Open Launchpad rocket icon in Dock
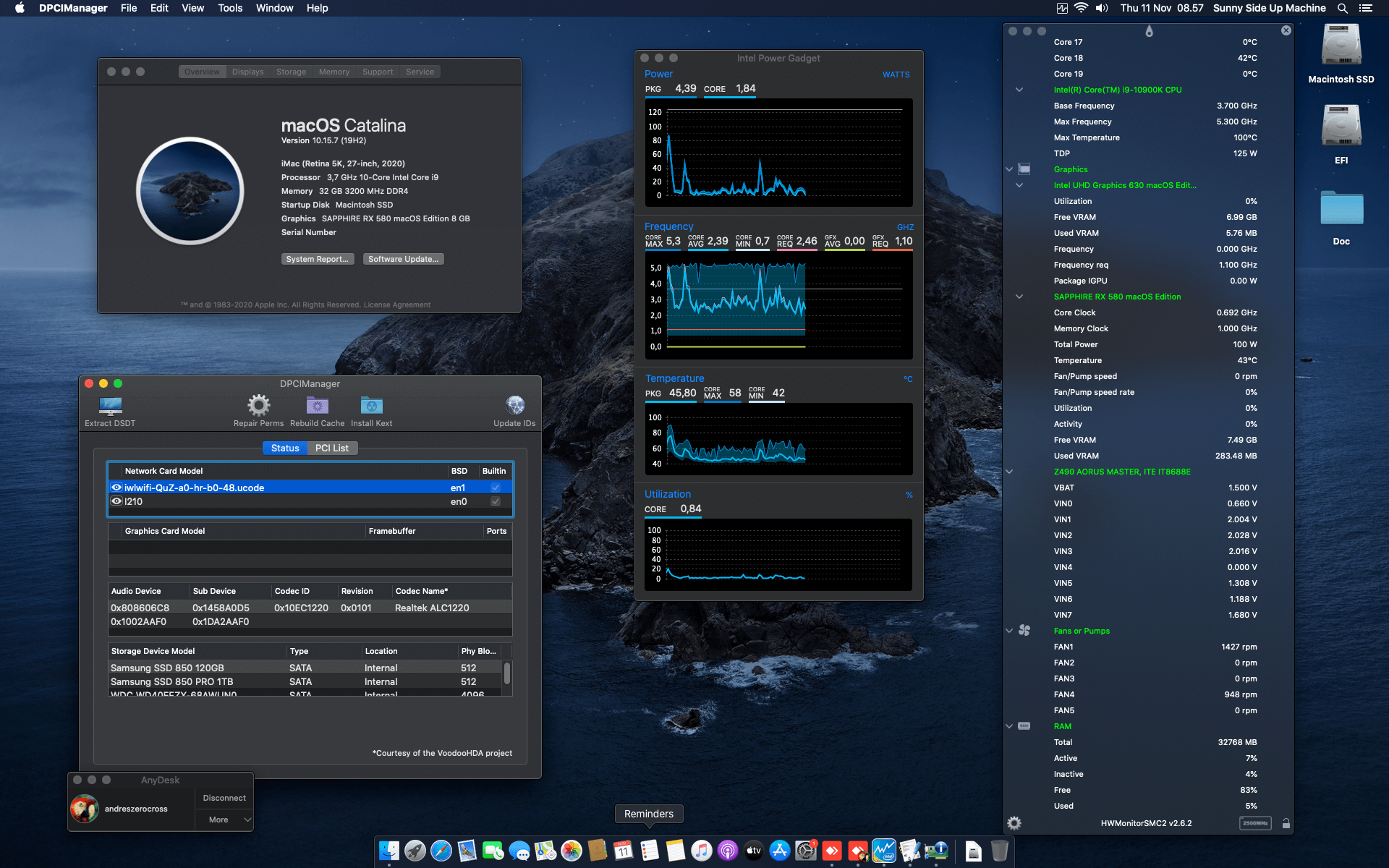This screenshot has width=1389, height=868. [x=415, y=851]
